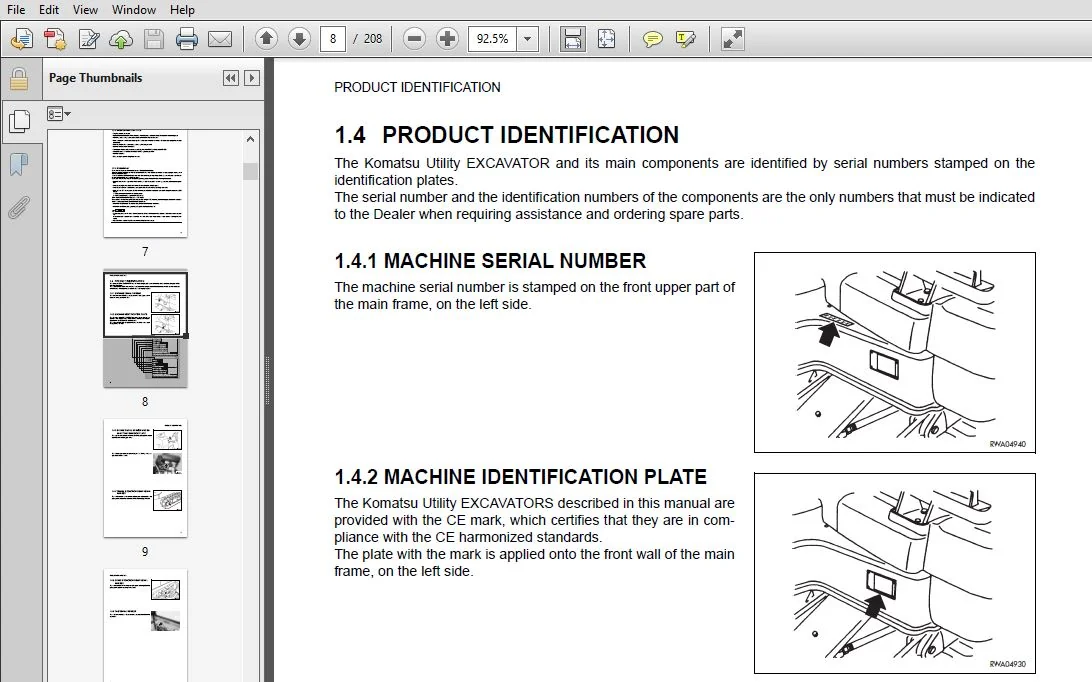Viewport: 1092px width, 682px height.
Task: Click the Edit/Sign document icon
Action: point(88,39)
